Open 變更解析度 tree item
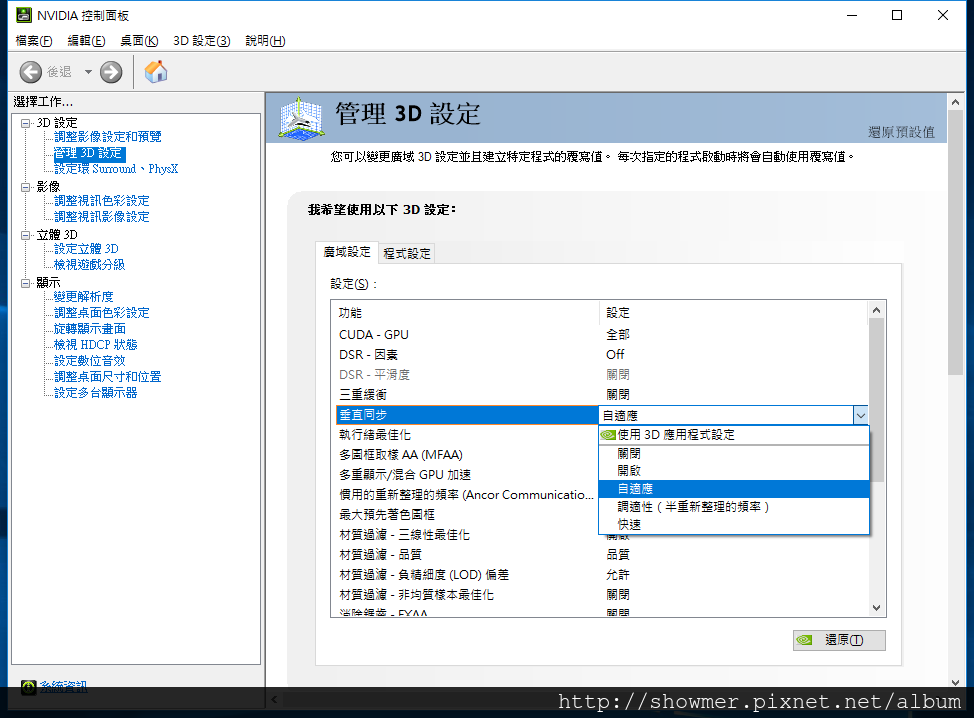 [83, 297]
